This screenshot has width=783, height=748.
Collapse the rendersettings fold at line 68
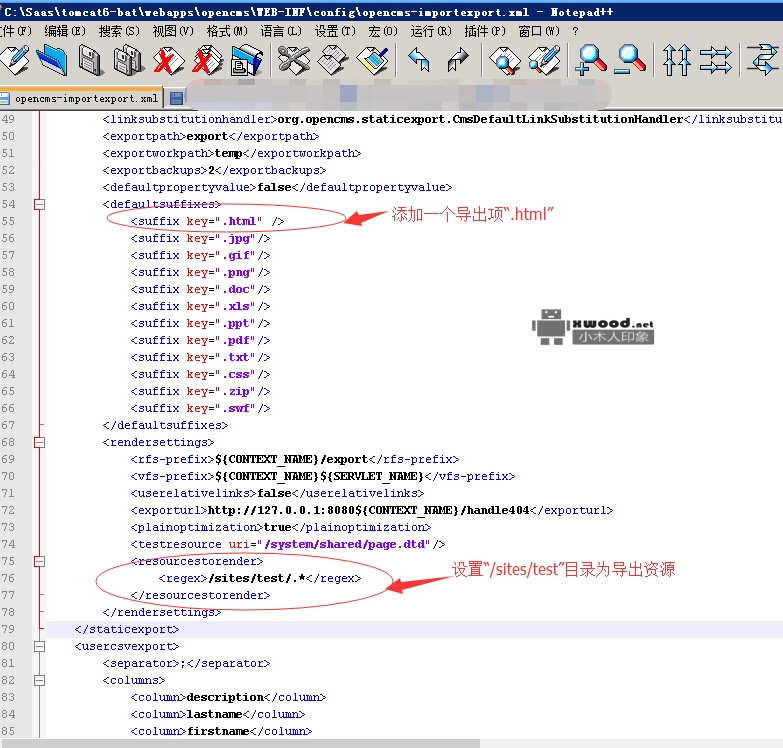[x=39, y=442]
